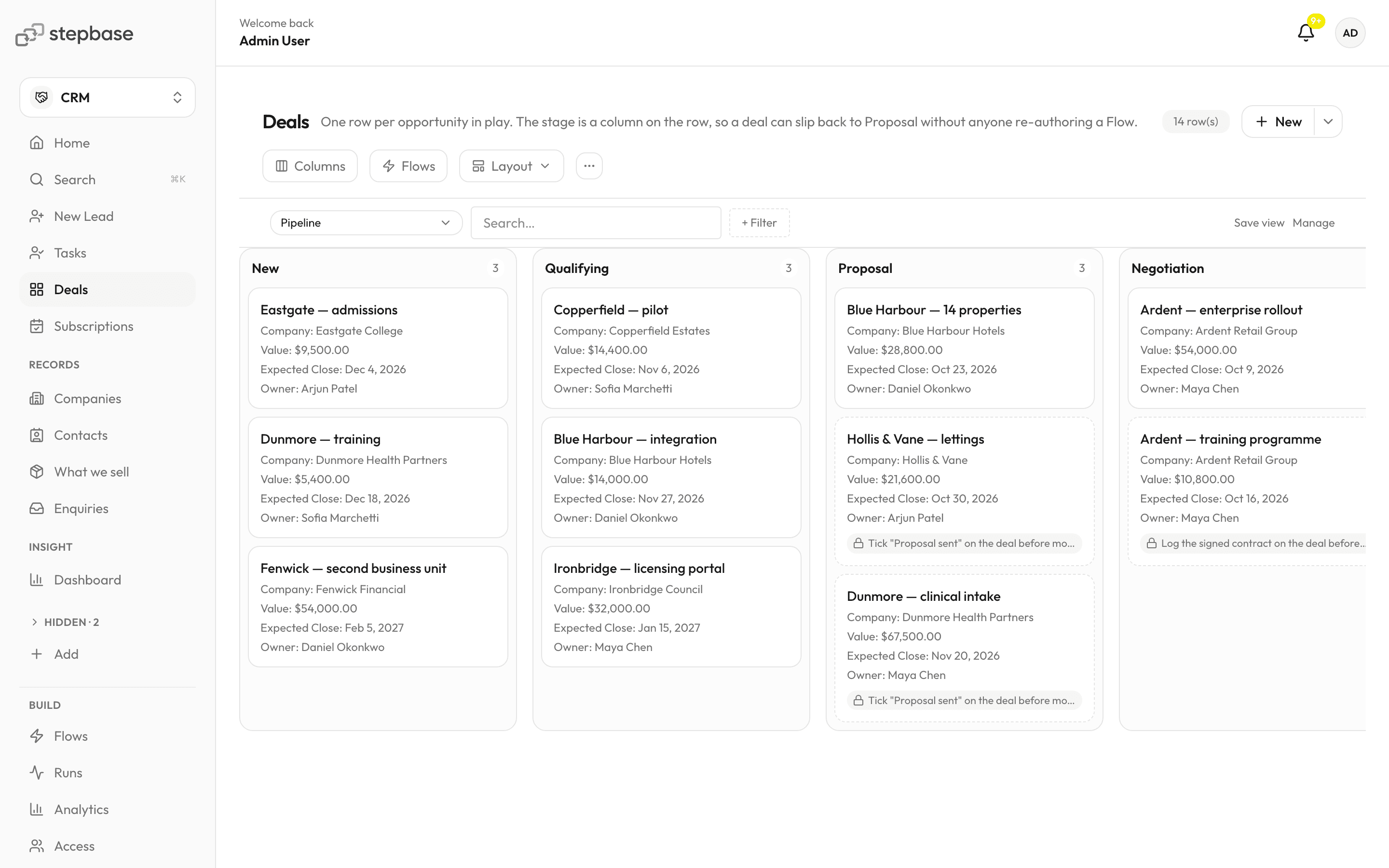This screenshot has height=868, width=1389.
Task: Open the Layout dropdown
Action: click(511, 166)
